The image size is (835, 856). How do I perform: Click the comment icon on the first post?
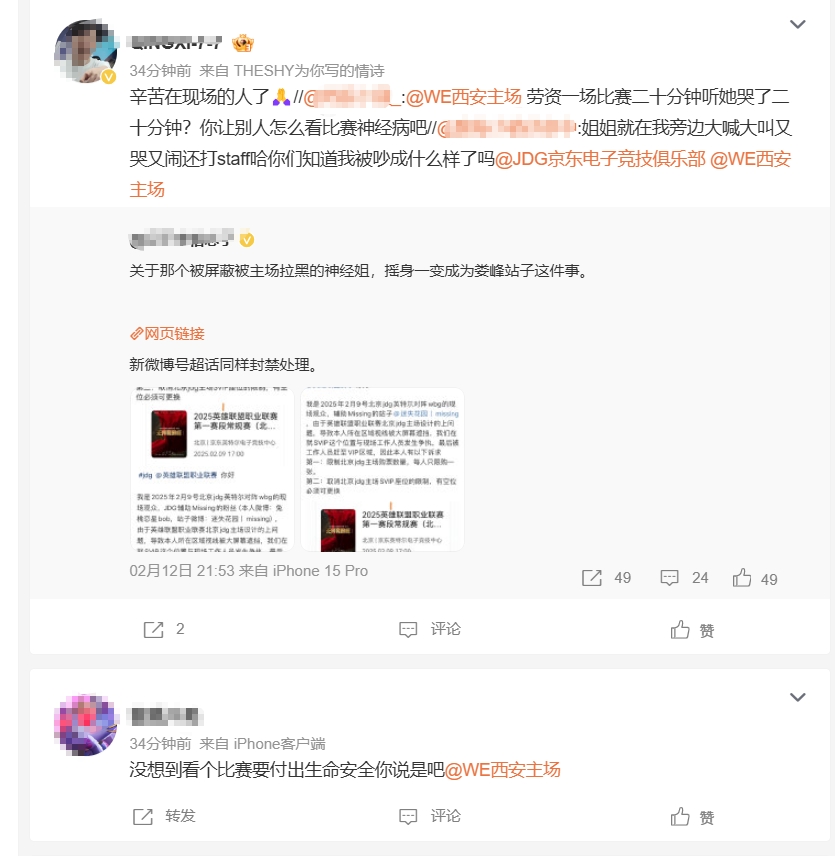pos(408,629)
